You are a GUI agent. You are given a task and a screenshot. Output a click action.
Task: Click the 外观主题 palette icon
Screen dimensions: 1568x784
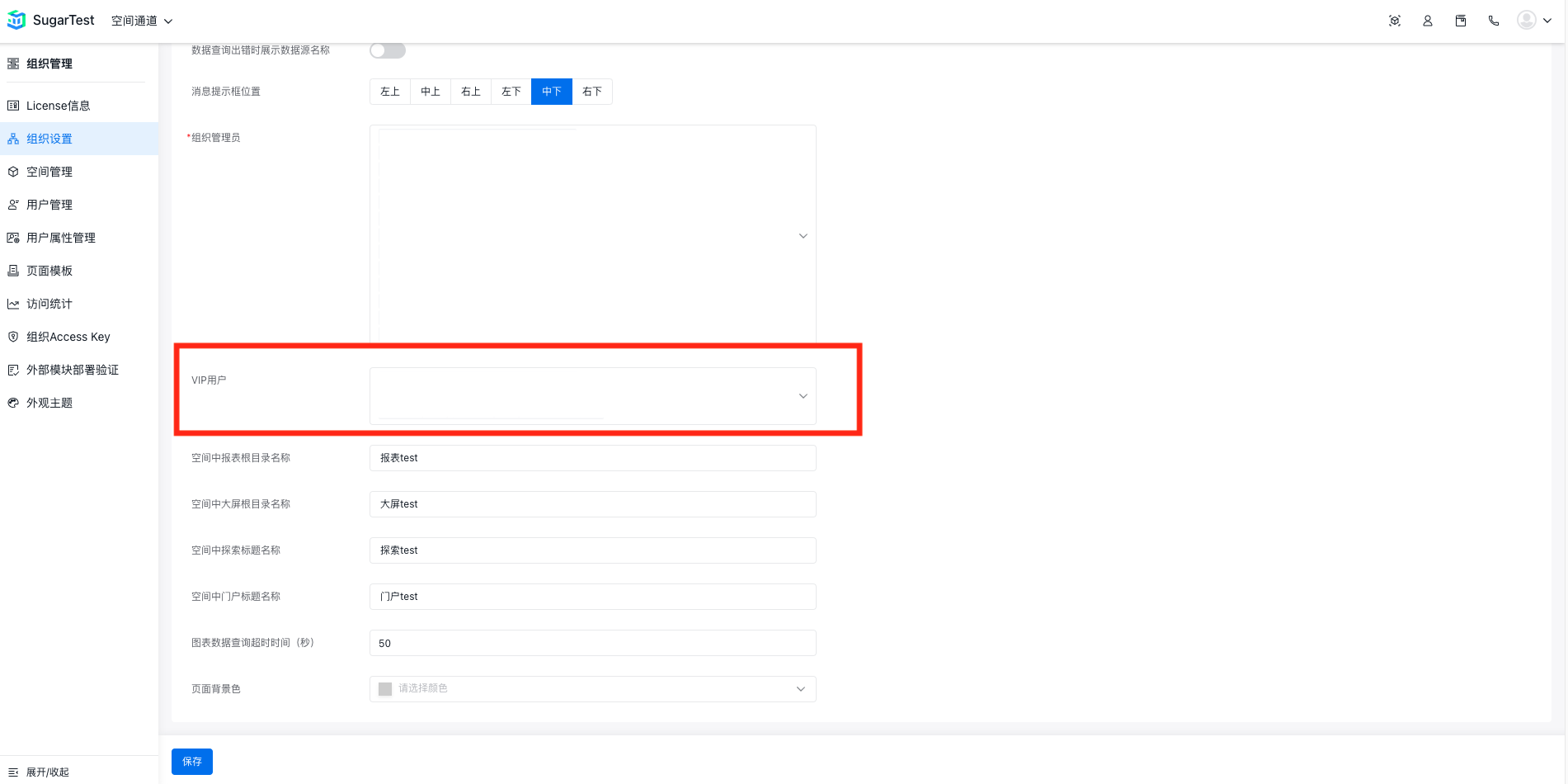[x=13, y=403]
